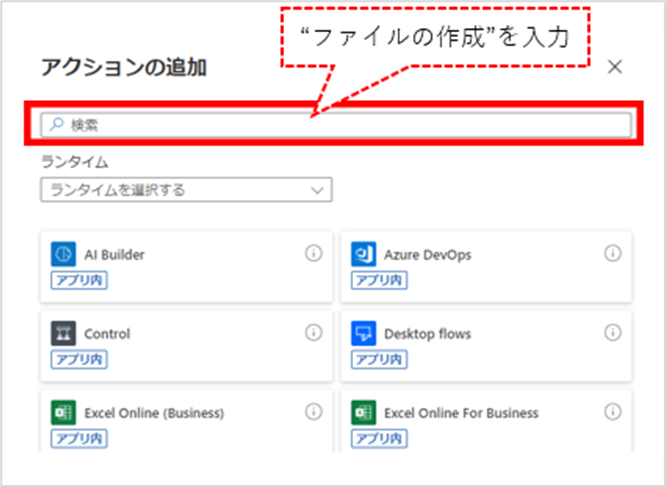Click the Azure DevOps connector icon
Image resolution: width=666 pixels, height=487 pixels.
pos(364,254)
